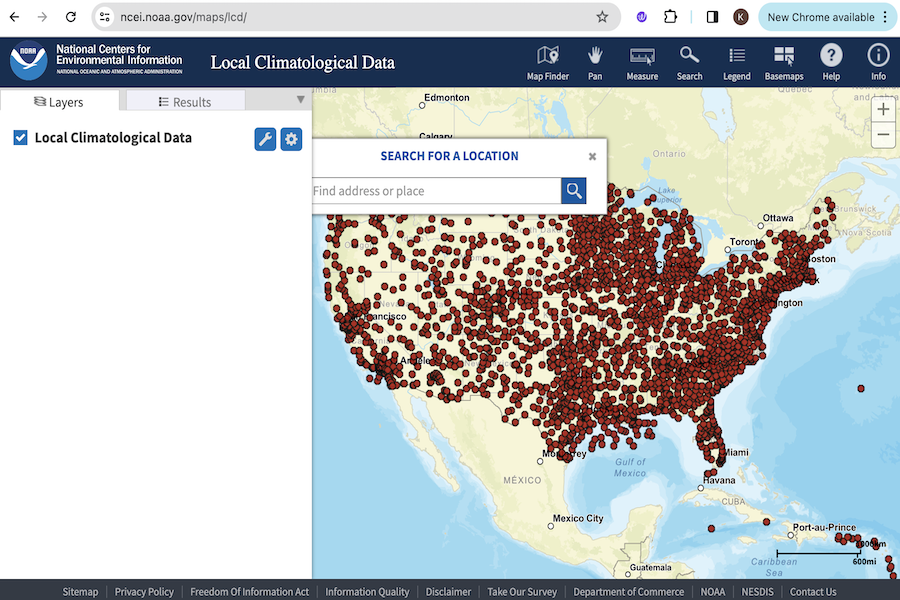Activate the Pan hand tool

tap(595, 63)
